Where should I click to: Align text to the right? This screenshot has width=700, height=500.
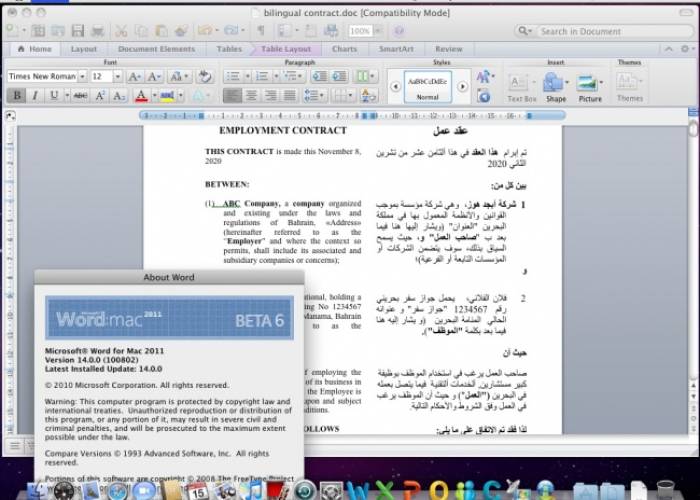[x=271, y=96]
